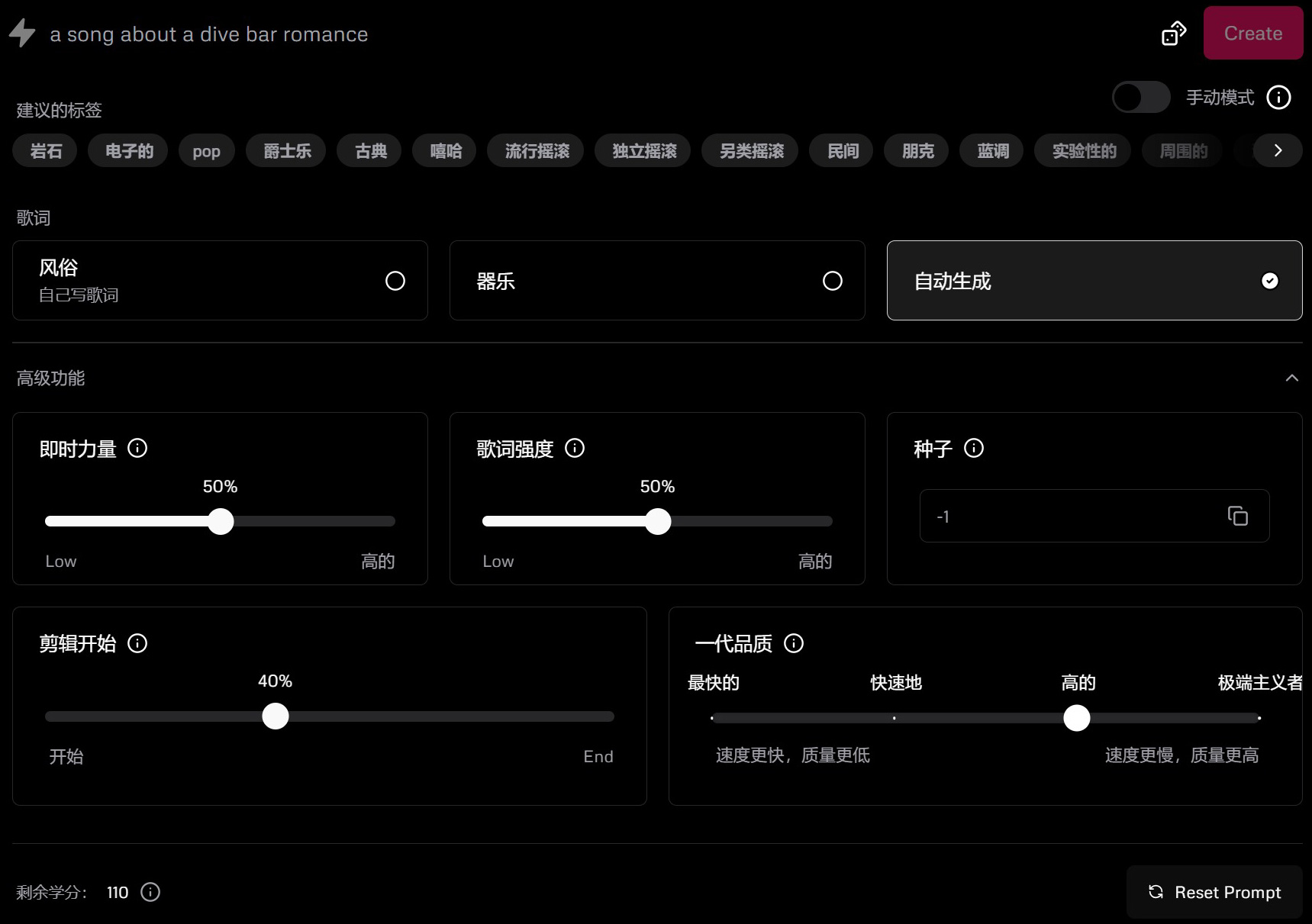Select the 器乐 lyrics radio option
Viewport: 1312px width, 924px height.
click(x=832, y=281)
